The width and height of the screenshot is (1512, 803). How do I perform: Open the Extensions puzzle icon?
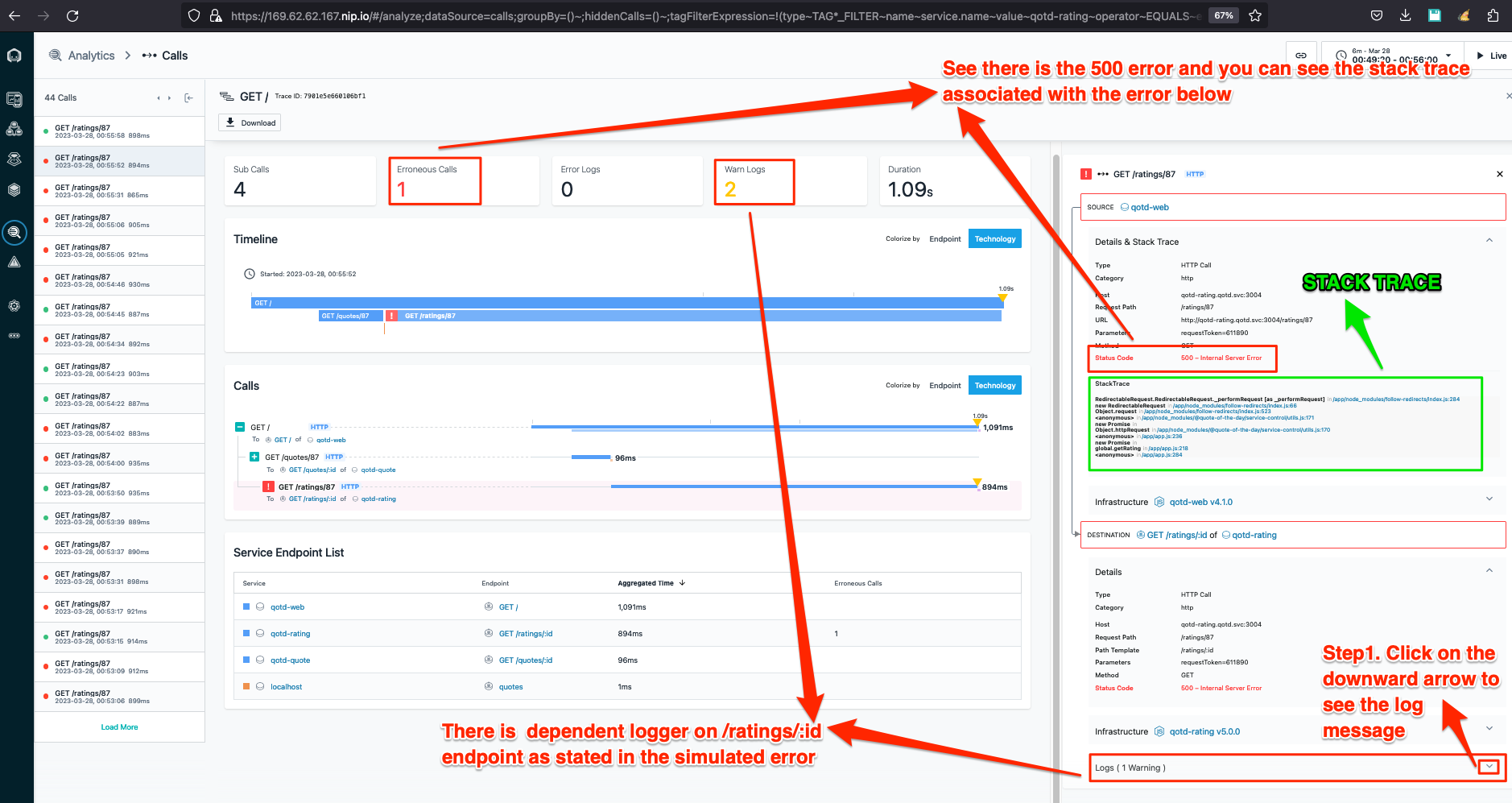[x=1493, y=15]
